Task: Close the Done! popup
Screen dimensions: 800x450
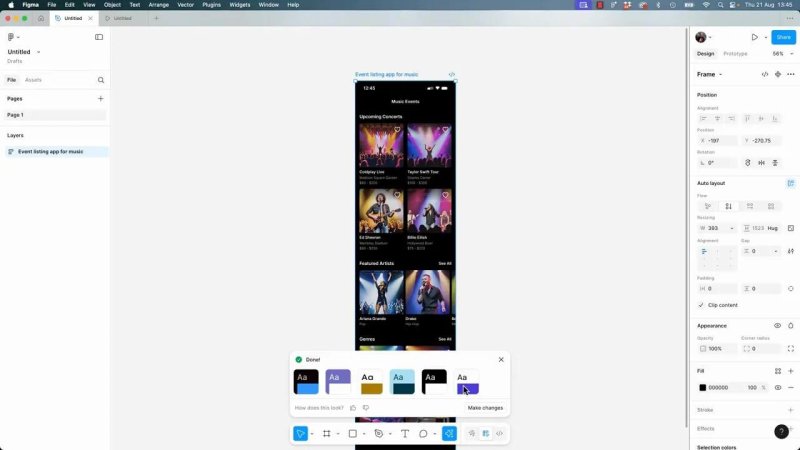Action: 501,360
